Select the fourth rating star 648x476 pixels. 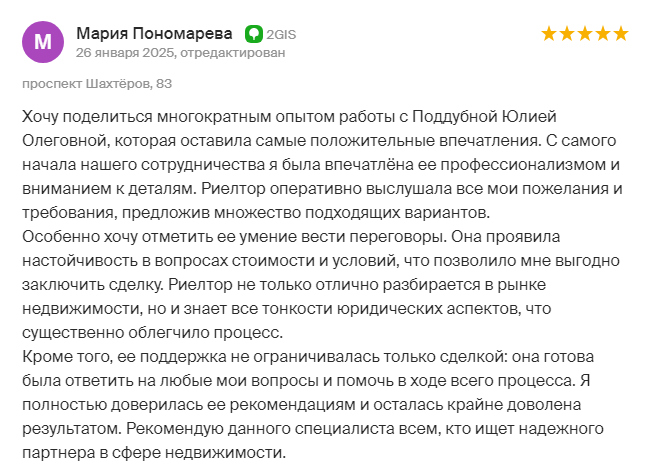[x=603, y=34]
